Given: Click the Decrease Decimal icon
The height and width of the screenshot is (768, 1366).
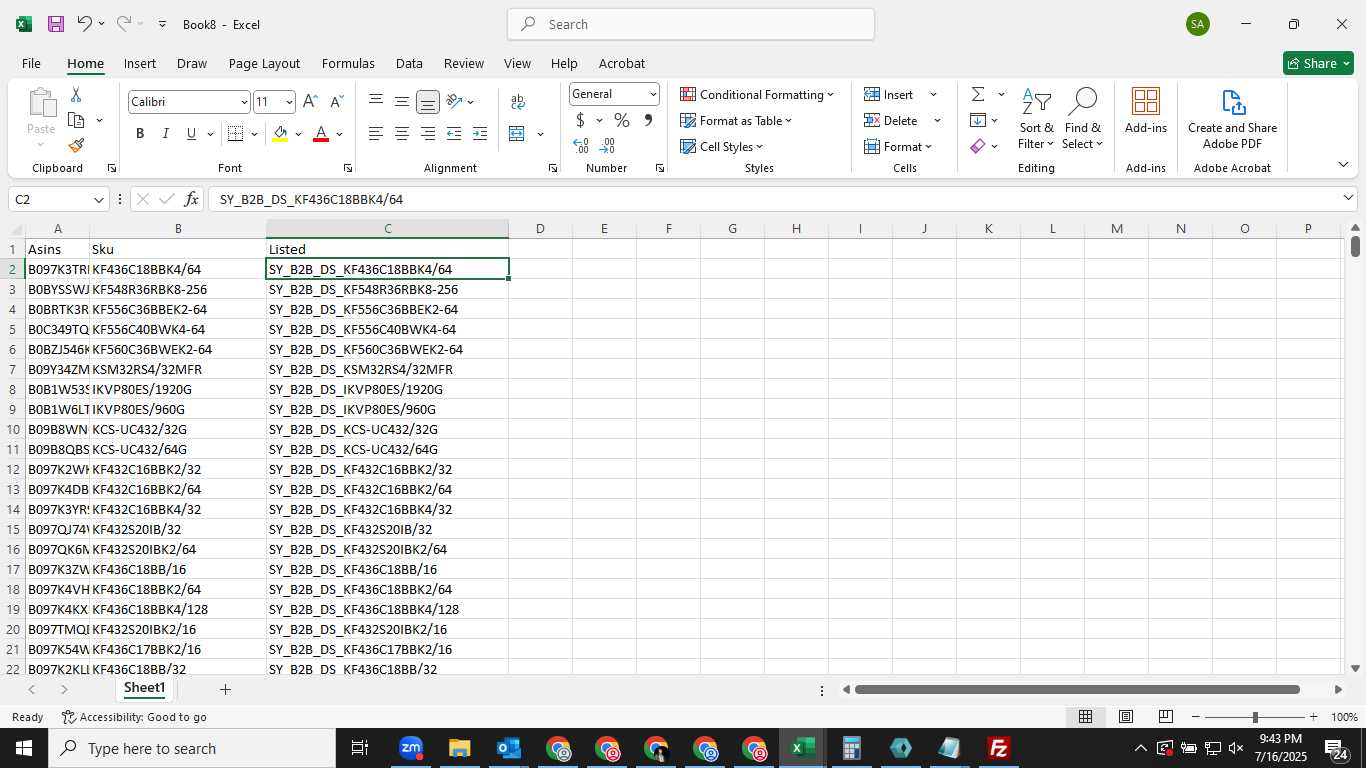Looking at the screenshot, I should point(608,146).
